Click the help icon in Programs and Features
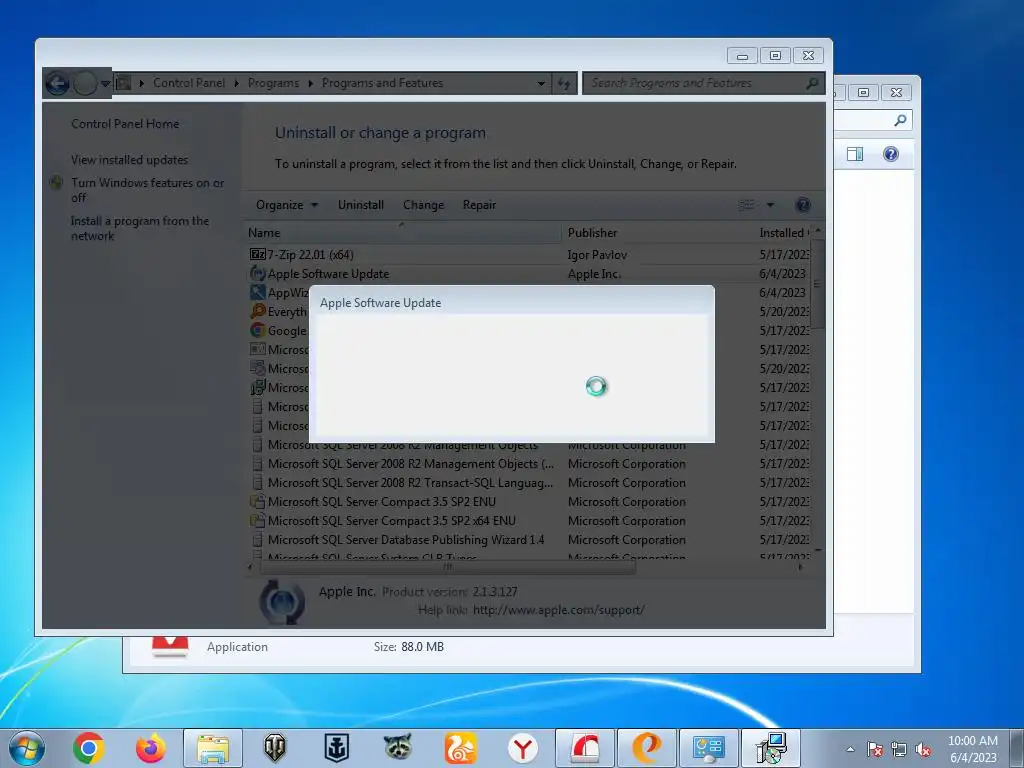This screenshot has height=768, width=1024. pyautogui.click(x=803, y=205)
